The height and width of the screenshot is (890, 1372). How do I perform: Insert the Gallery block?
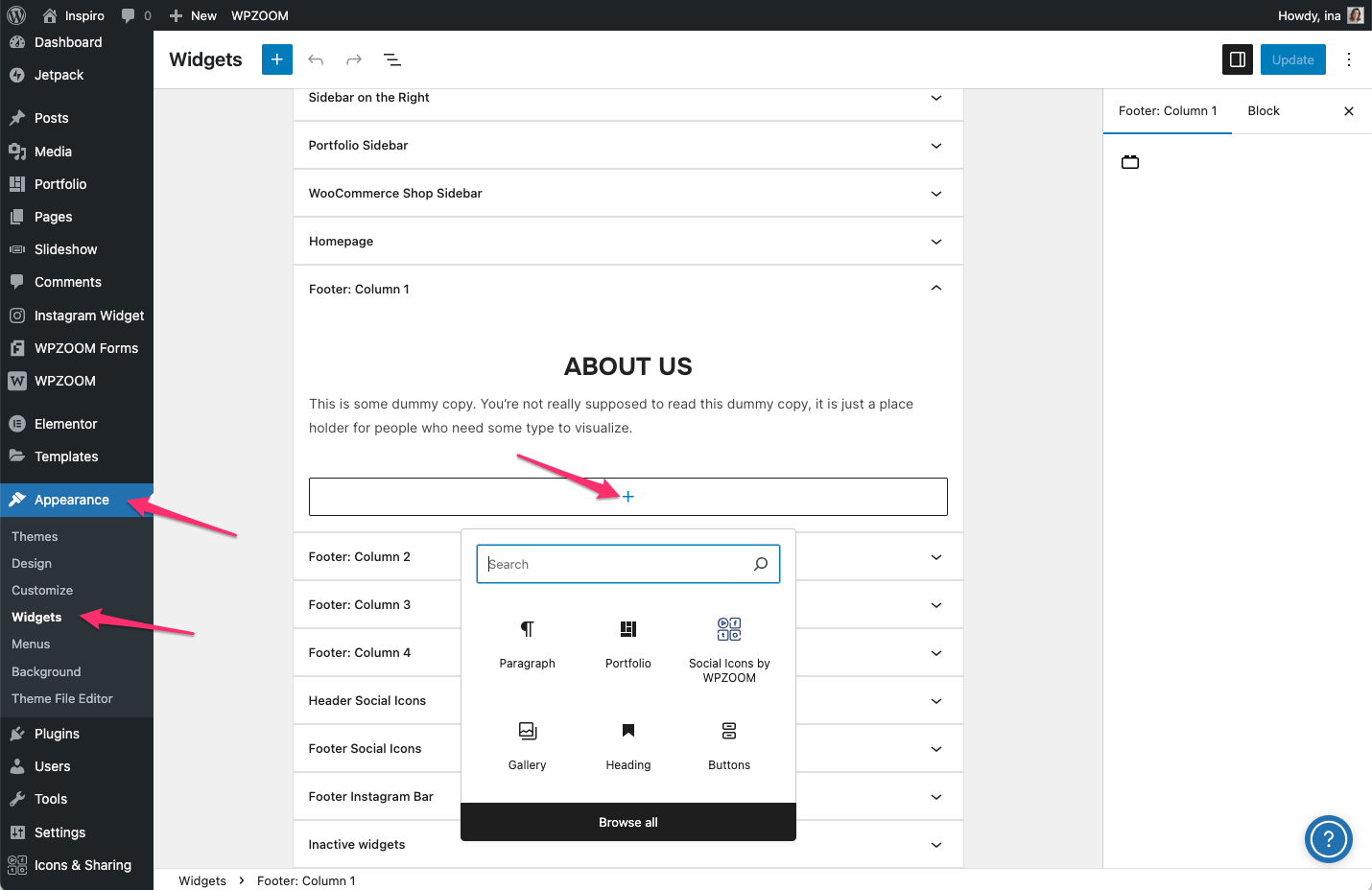click(x=527, y=745)
